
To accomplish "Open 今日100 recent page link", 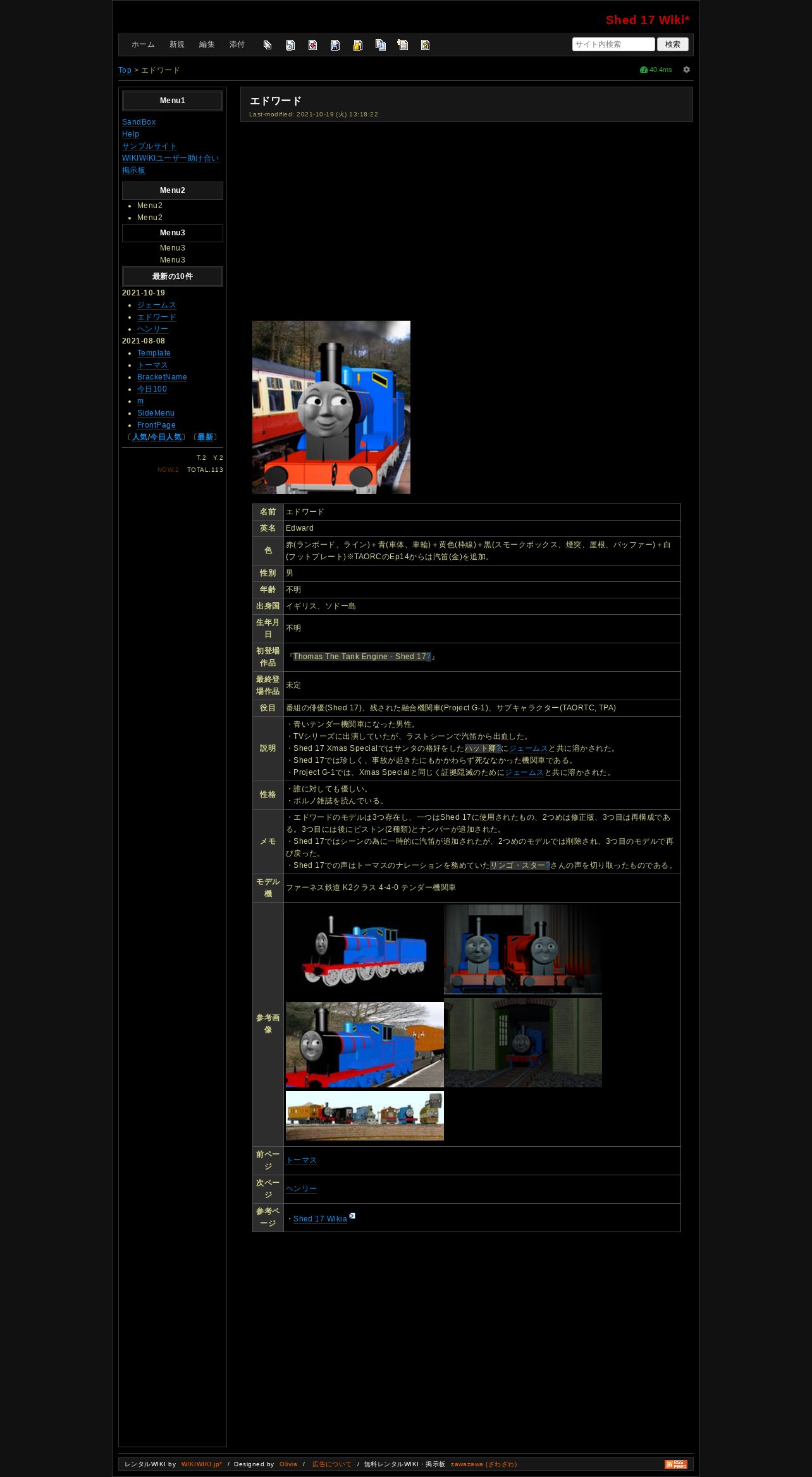I will (x=152, y=389).
